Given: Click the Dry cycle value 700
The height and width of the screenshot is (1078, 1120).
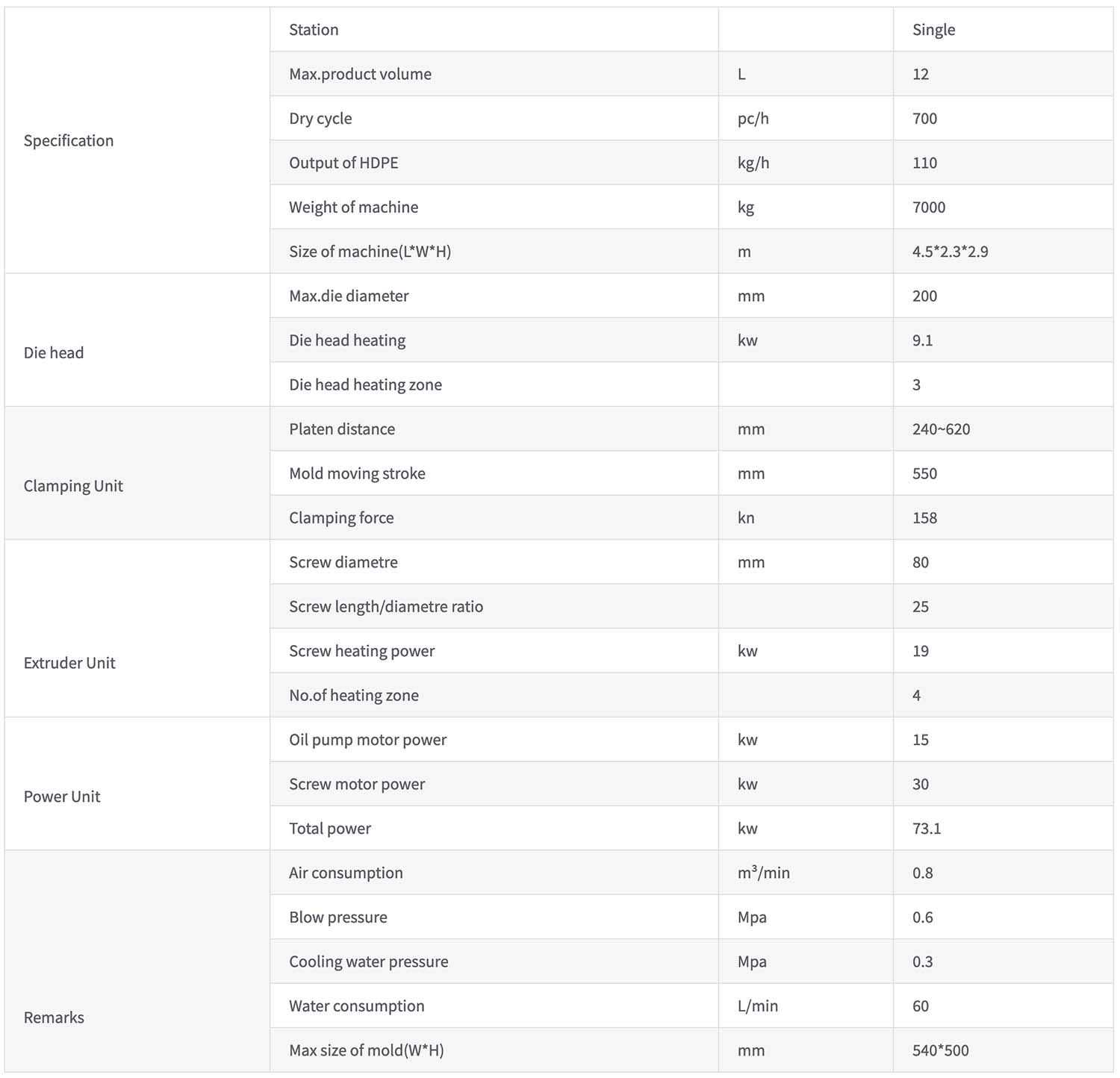Looking at the screenshot, I should (x=924, y=119).
